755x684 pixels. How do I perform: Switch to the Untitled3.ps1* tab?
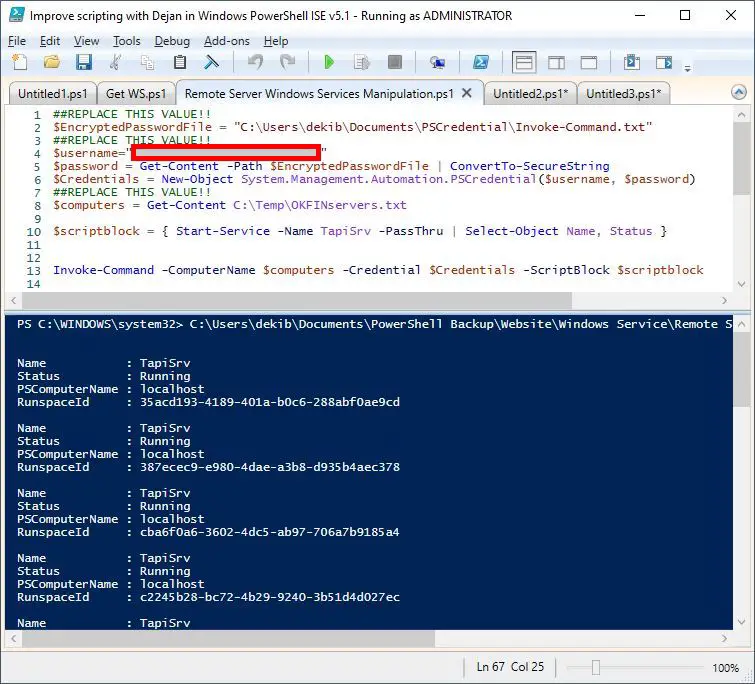(624, 93)
